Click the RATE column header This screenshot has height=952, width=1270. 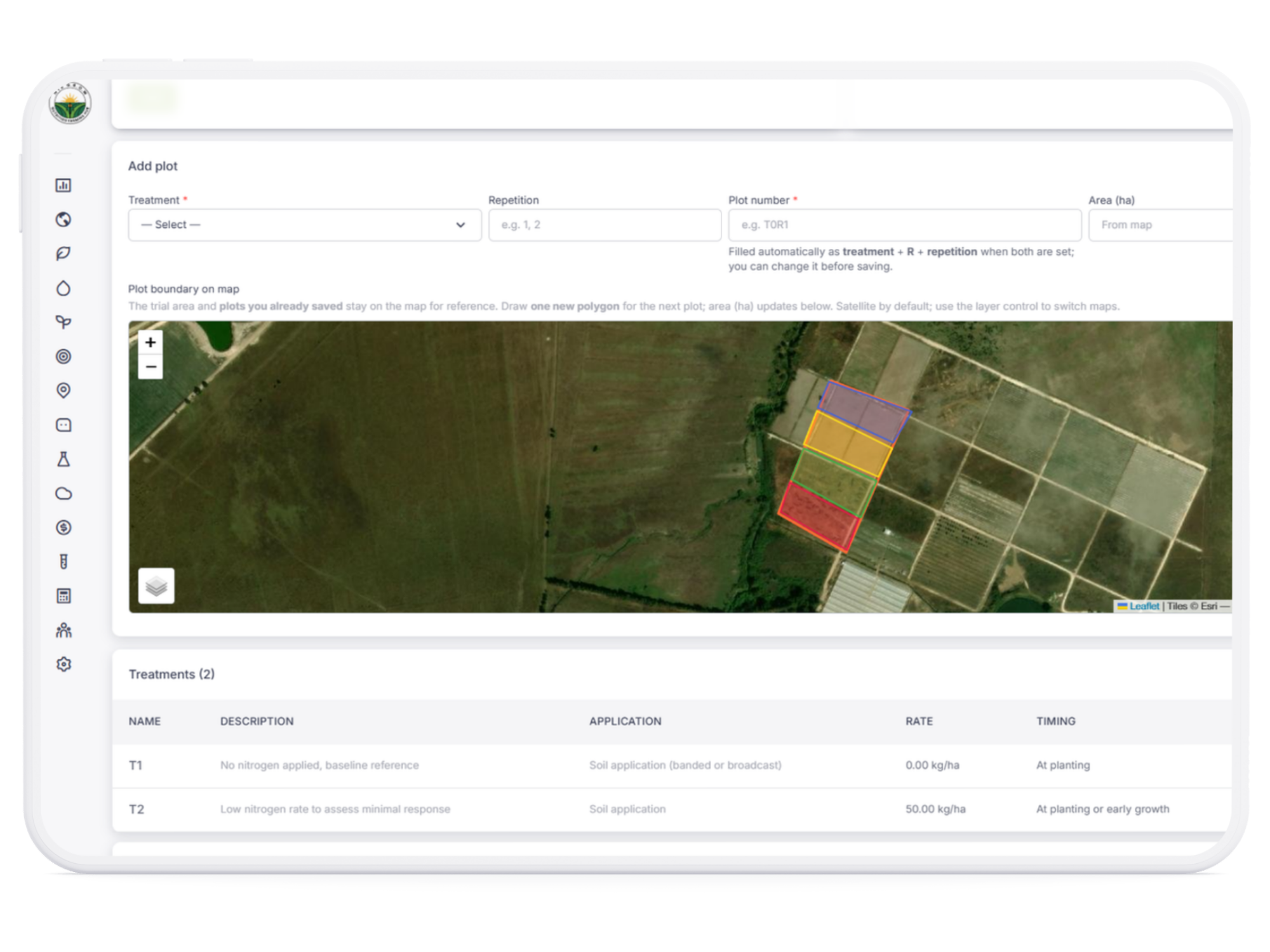(919, 722)
